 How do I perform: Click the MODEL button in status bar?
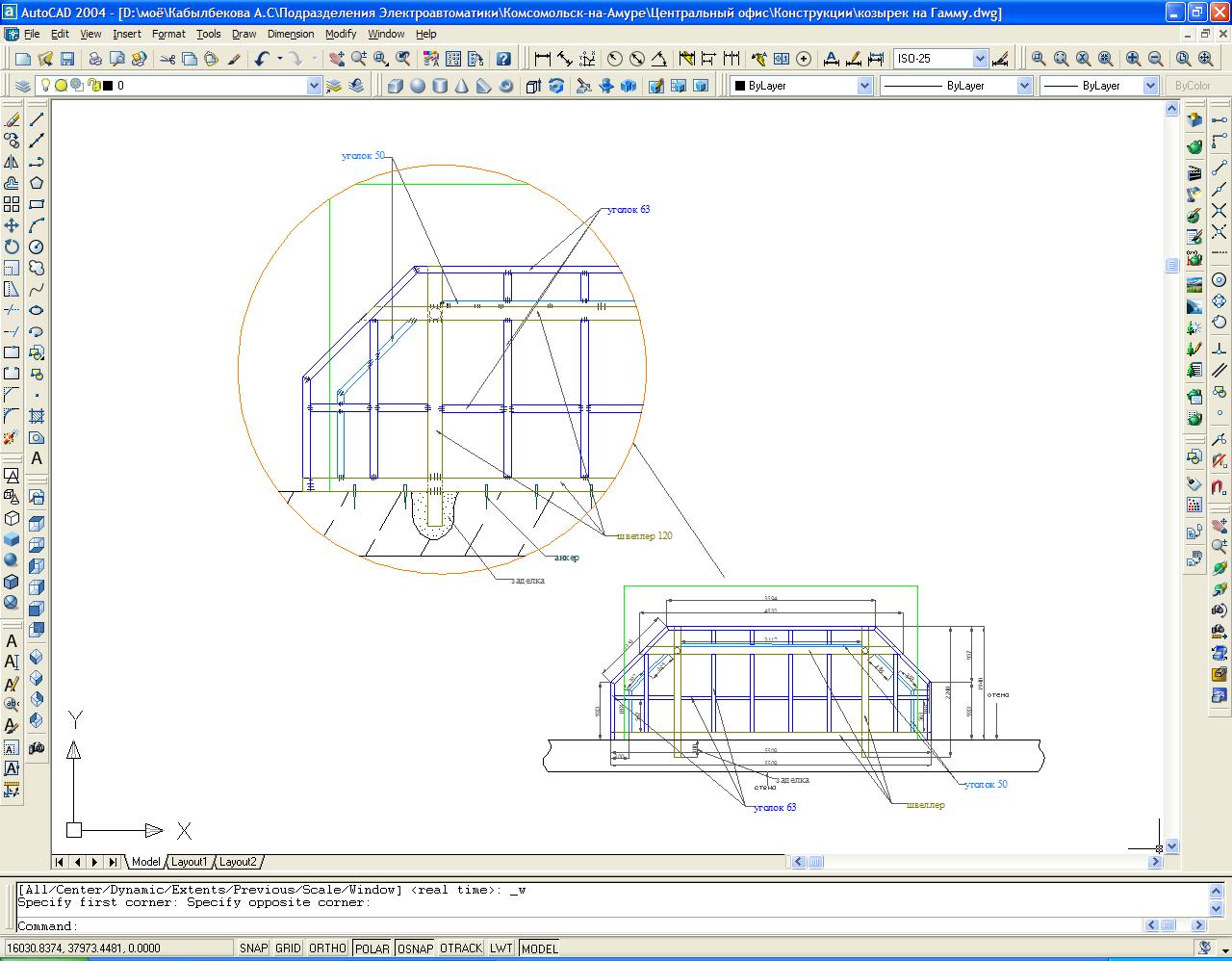click(x=539, y=948)
